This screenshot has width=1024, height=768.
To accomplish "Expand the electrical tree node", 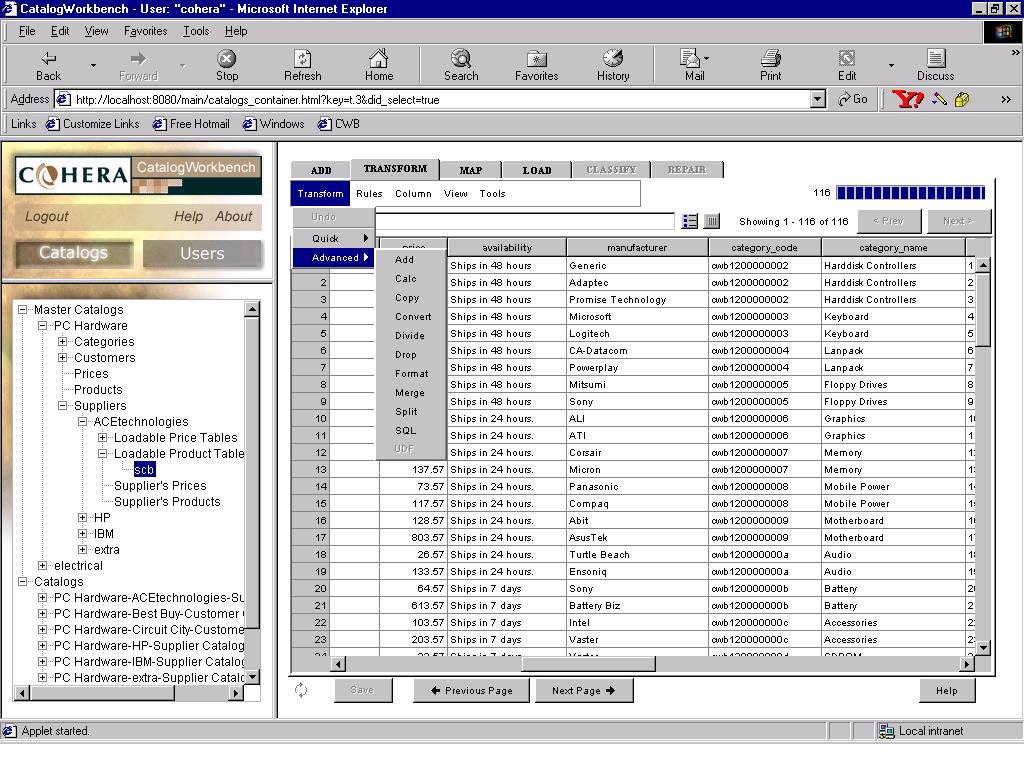I will (x=42, y=566).
